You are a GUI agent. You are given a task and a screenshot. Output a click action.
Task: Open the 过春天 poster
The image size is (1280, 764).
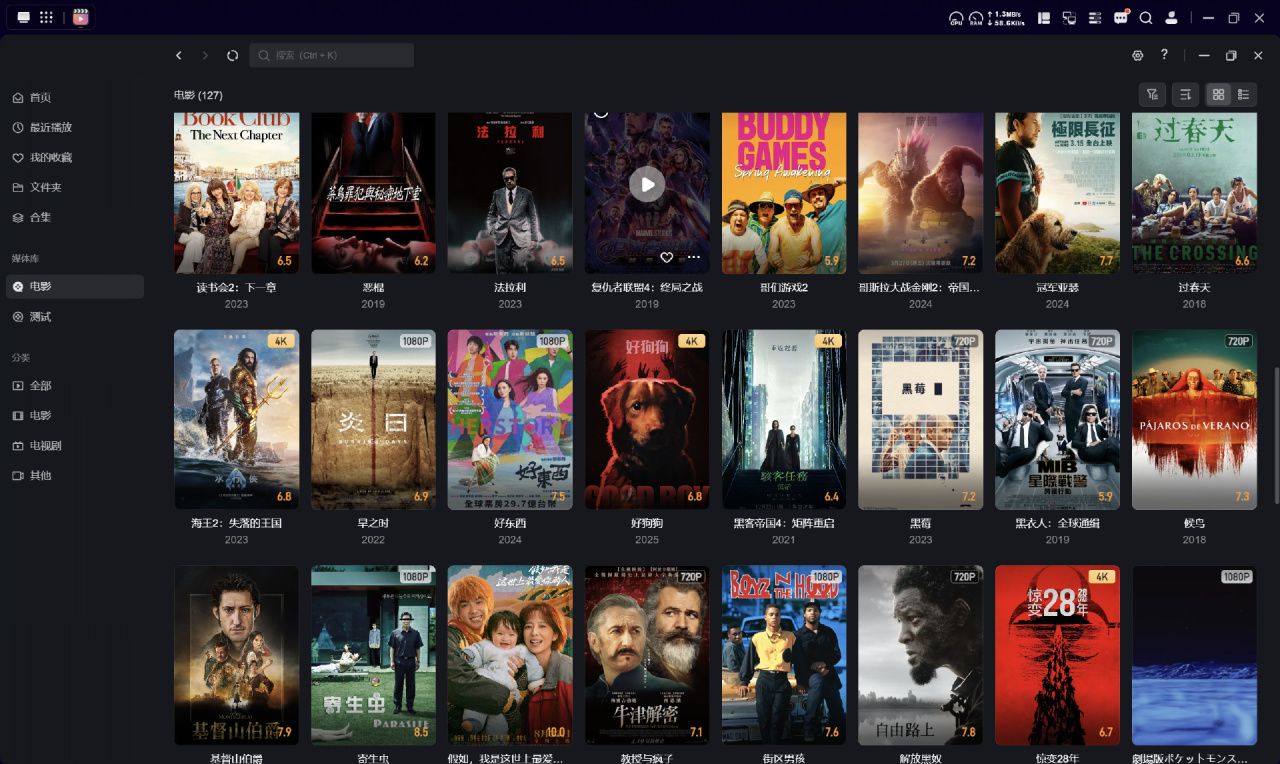(1194, 193)
